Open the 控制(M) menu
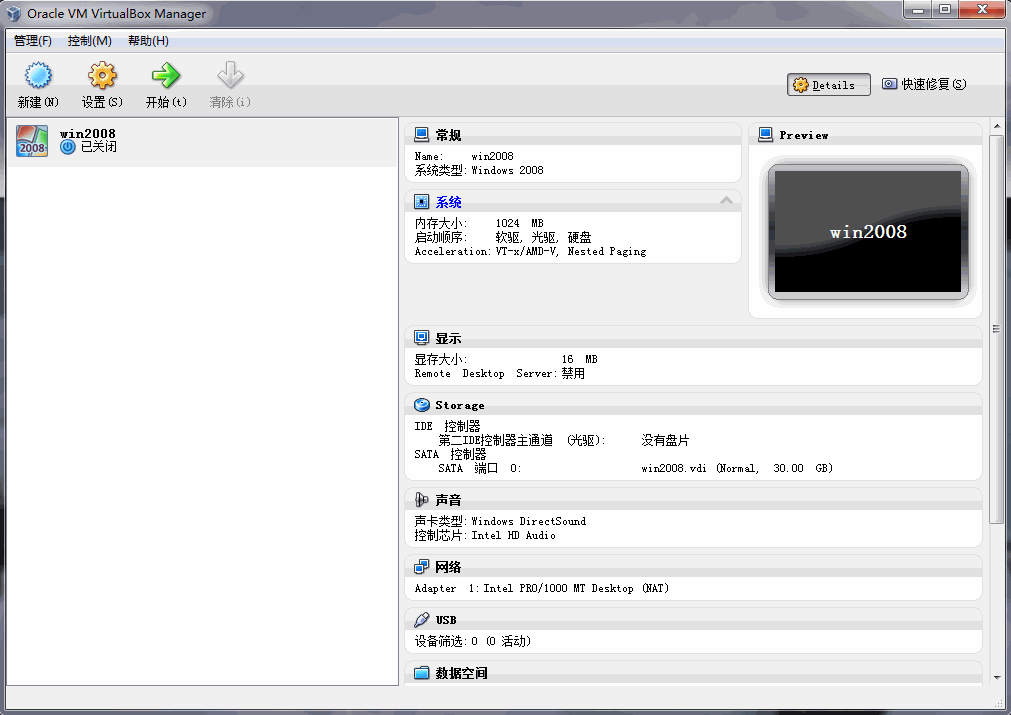 (x=89, y=41)
